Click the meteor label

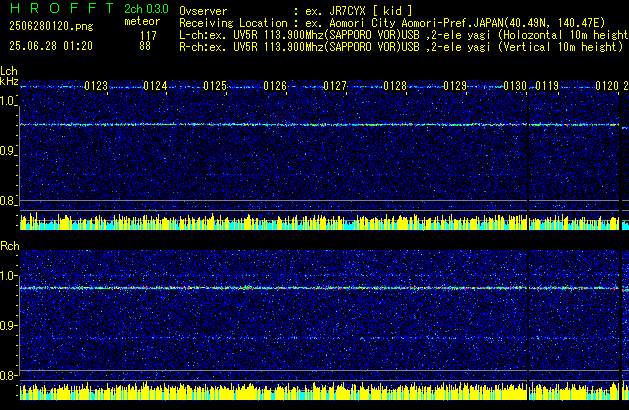click(x=142, y=21)
